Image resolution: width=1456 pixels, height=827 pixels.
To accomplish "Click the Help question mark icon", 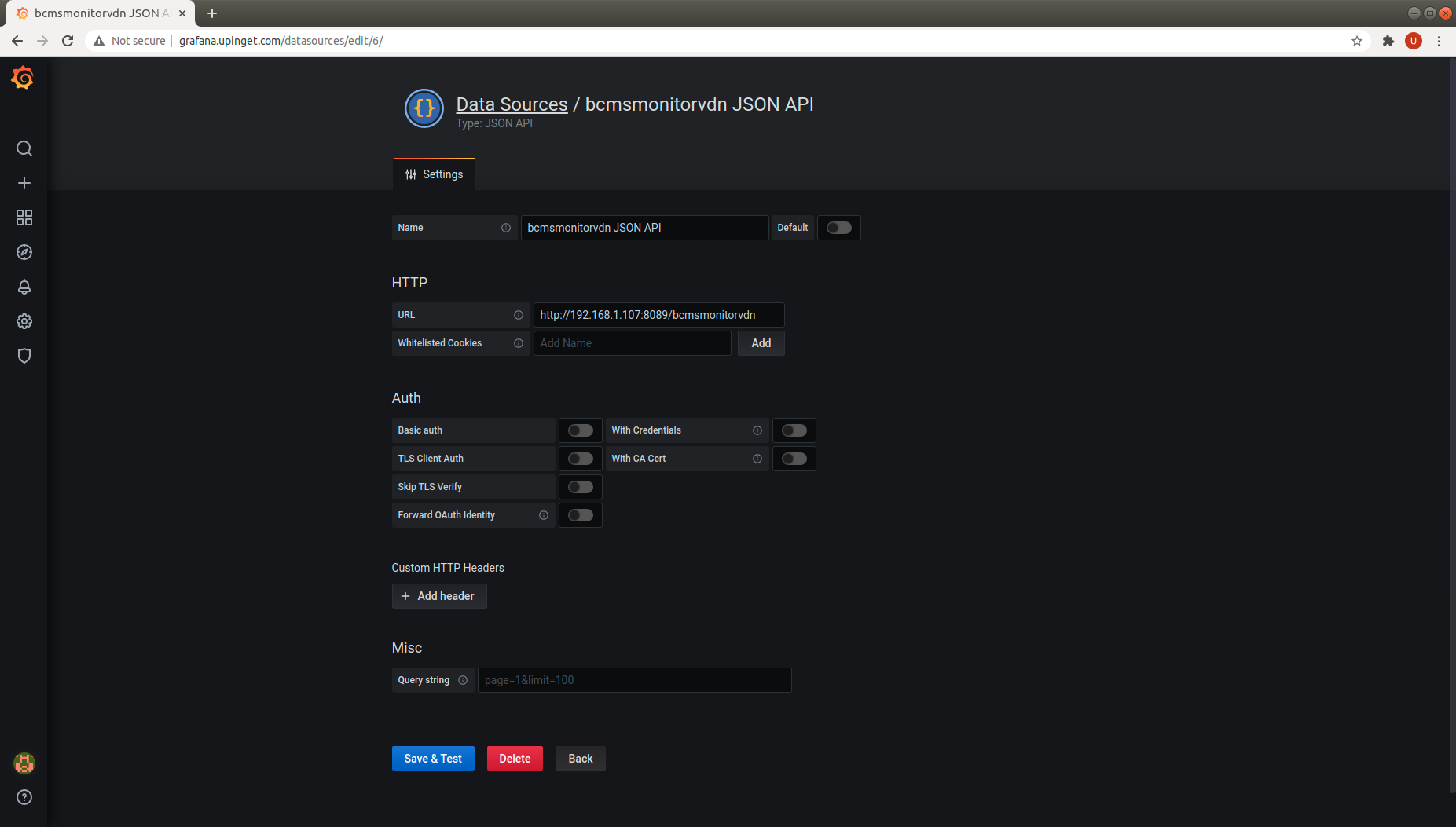I will (x=24, y=797).
